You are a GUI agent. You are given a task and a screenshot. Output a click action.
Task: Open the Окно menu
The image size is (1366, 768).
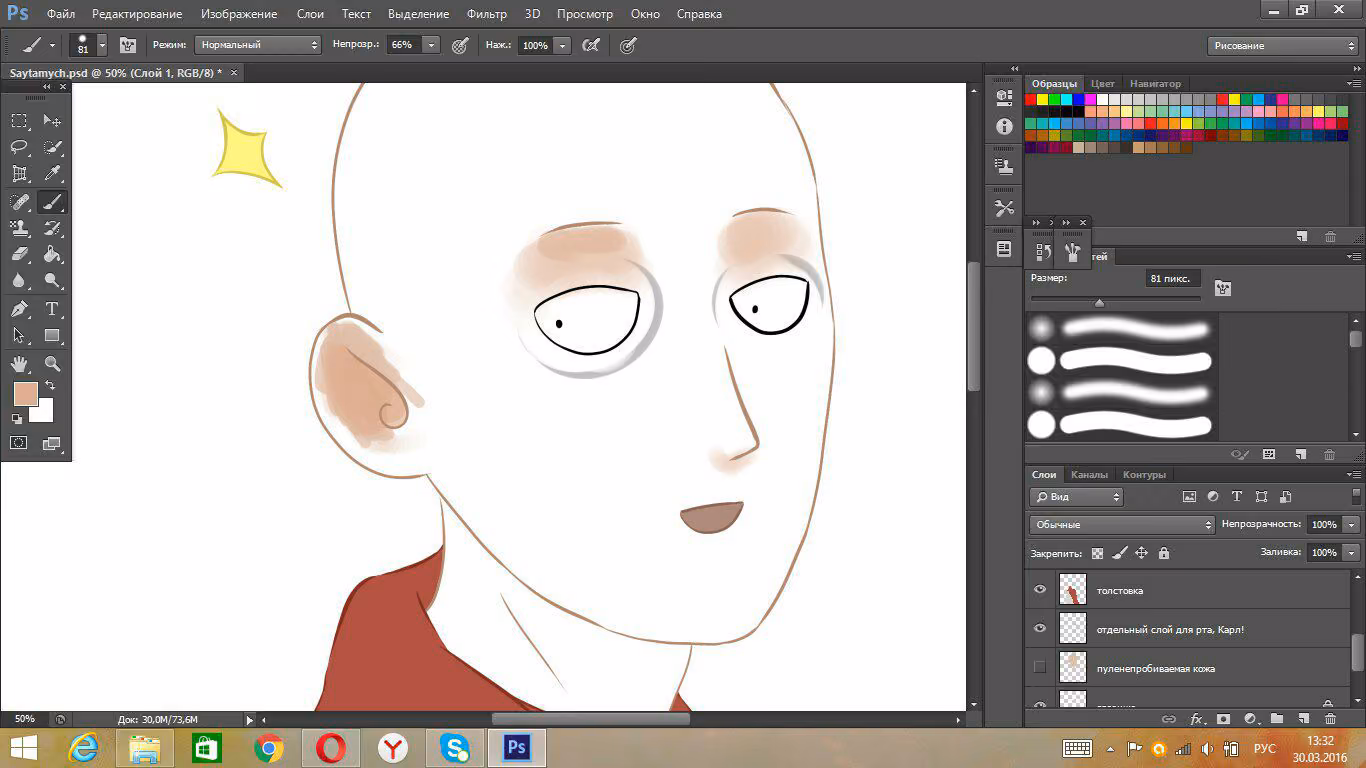[645, 14]
